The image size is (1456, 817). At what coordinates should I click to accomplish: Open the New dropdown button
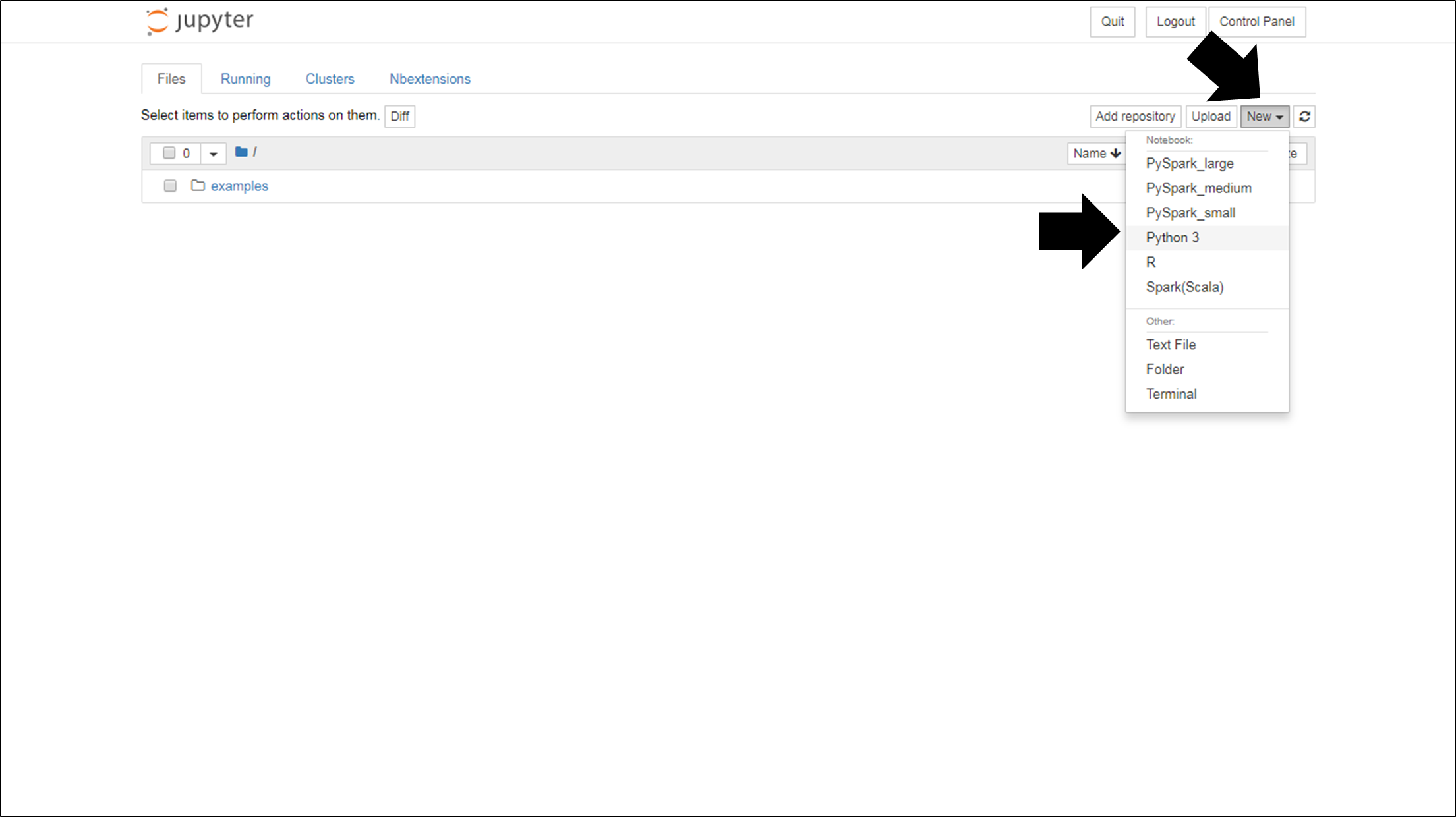[1264, 117]
